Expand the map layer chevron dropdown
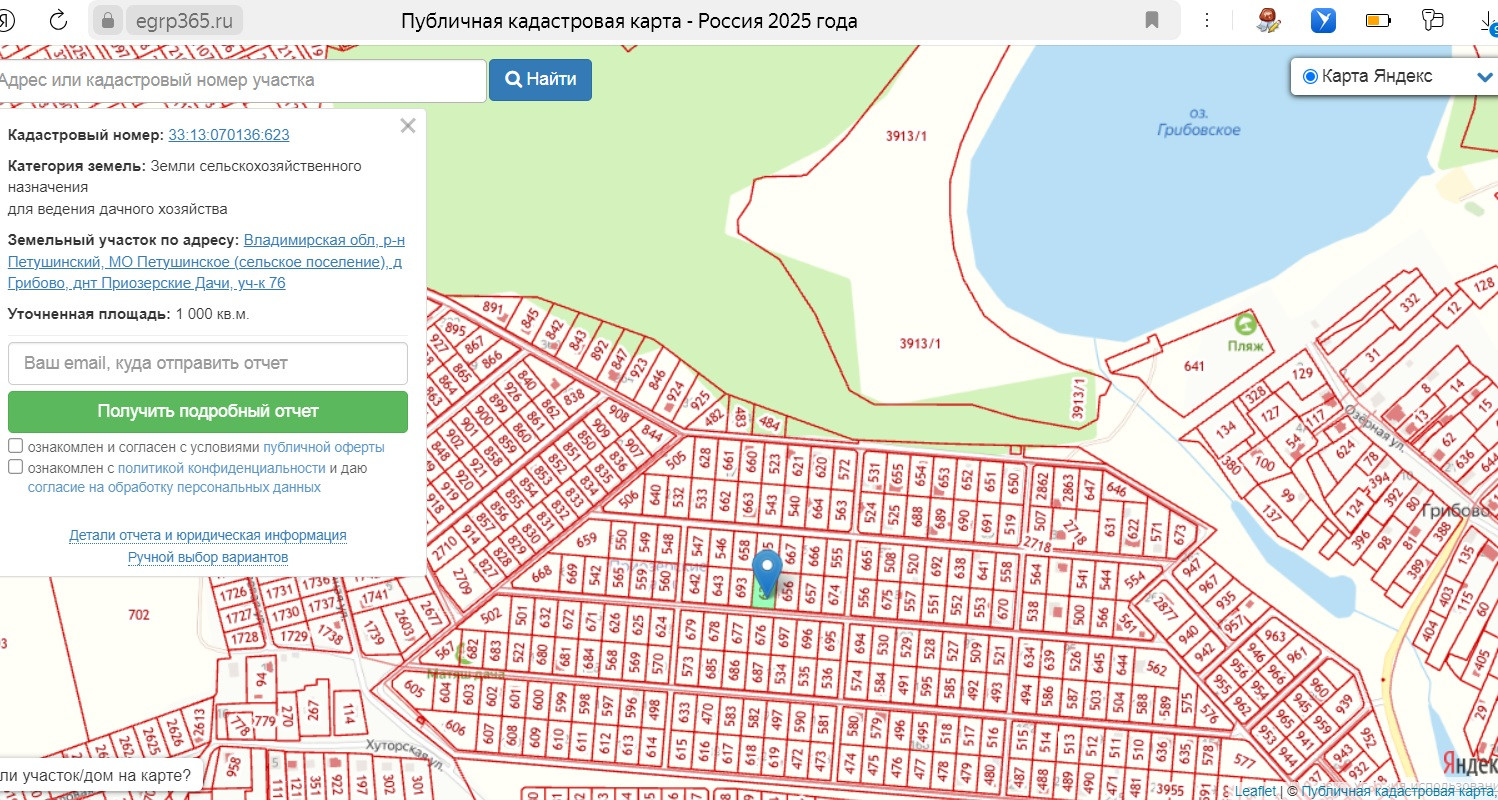Screen dimensions: 1498x800 [x=1484, y=77]
